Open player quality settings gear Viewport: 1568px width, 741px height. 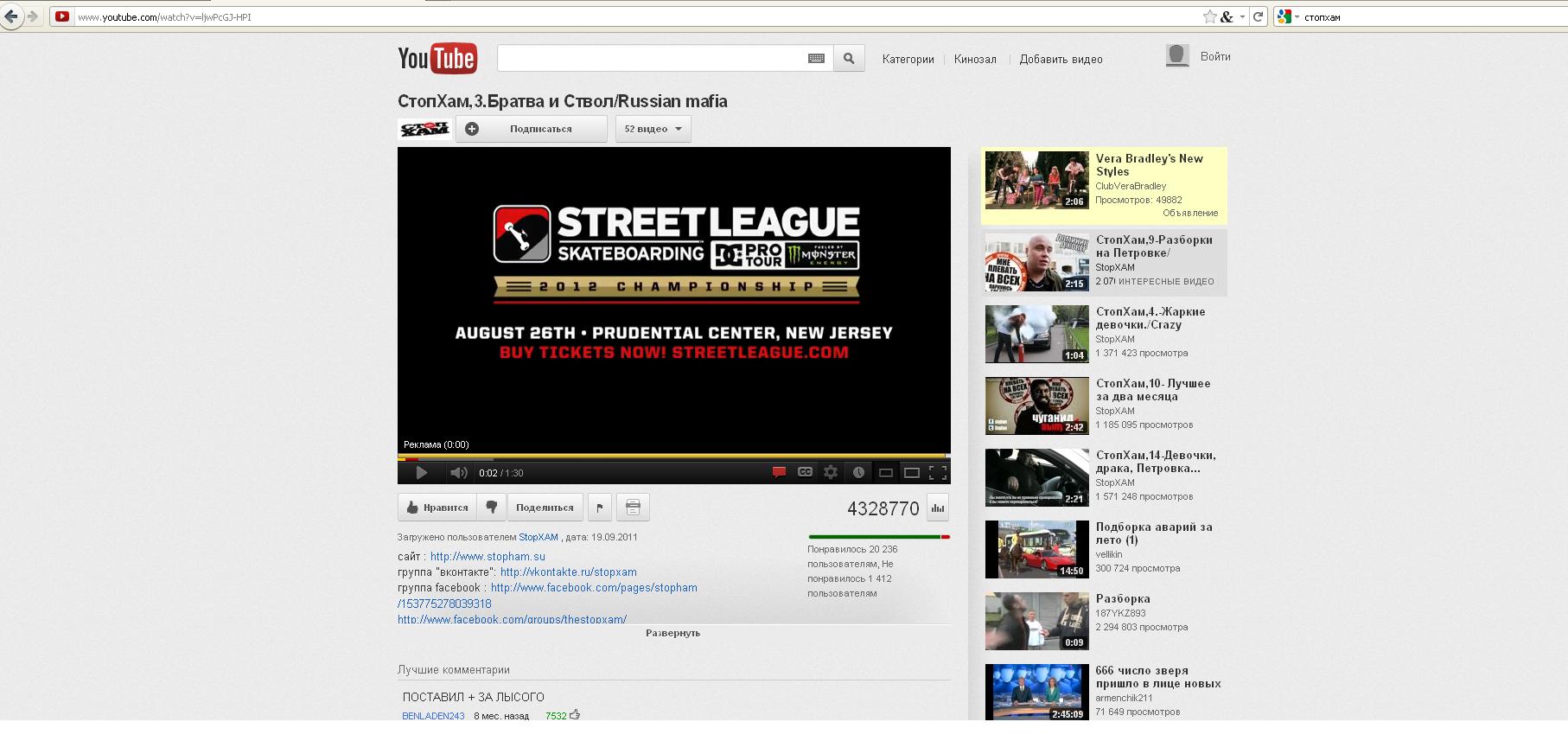click(831, 472)
